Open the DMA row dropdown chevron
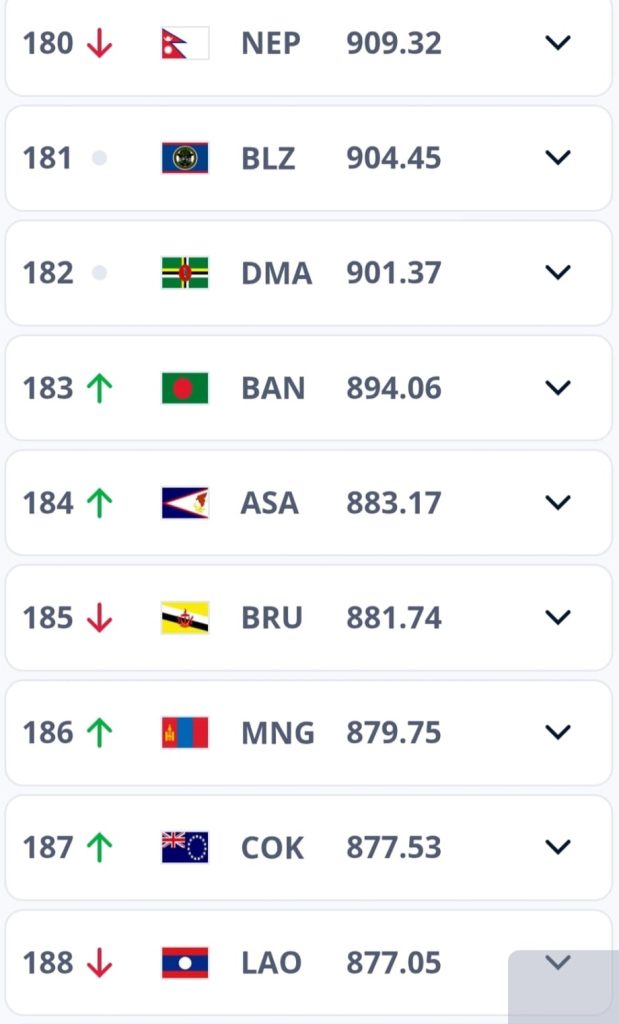Screen dimensions: 619x1024 (x=557, y=273)
